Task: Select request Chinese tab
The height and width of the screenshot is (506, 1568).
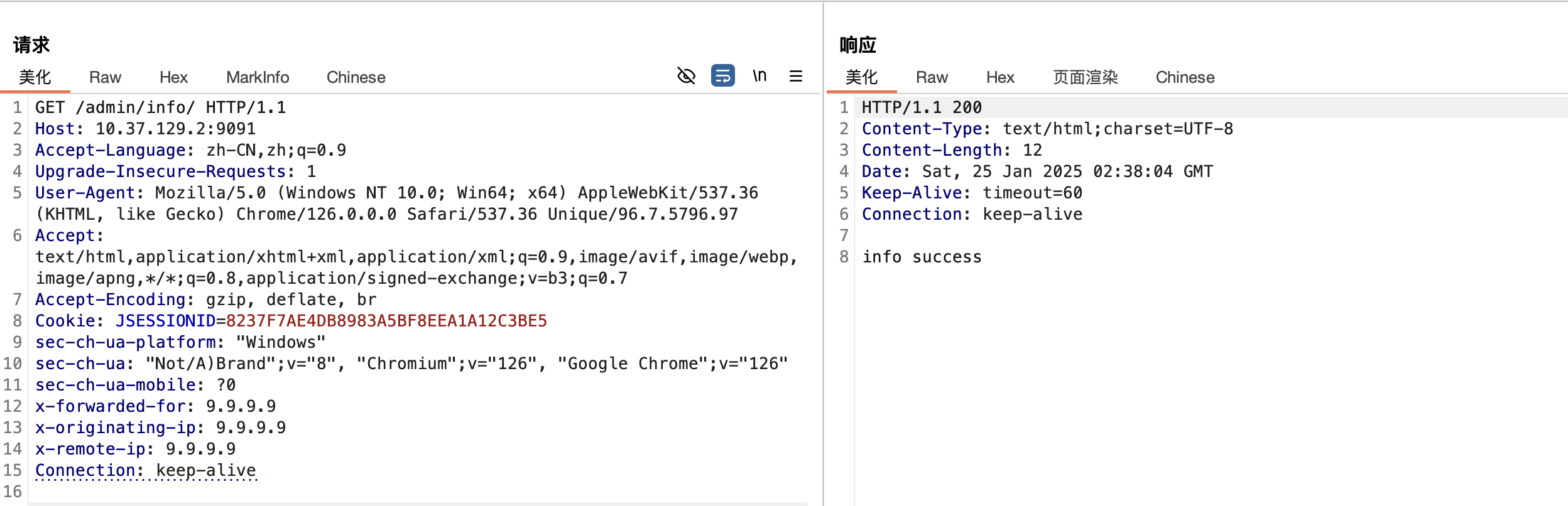Action: coord(356,77)
